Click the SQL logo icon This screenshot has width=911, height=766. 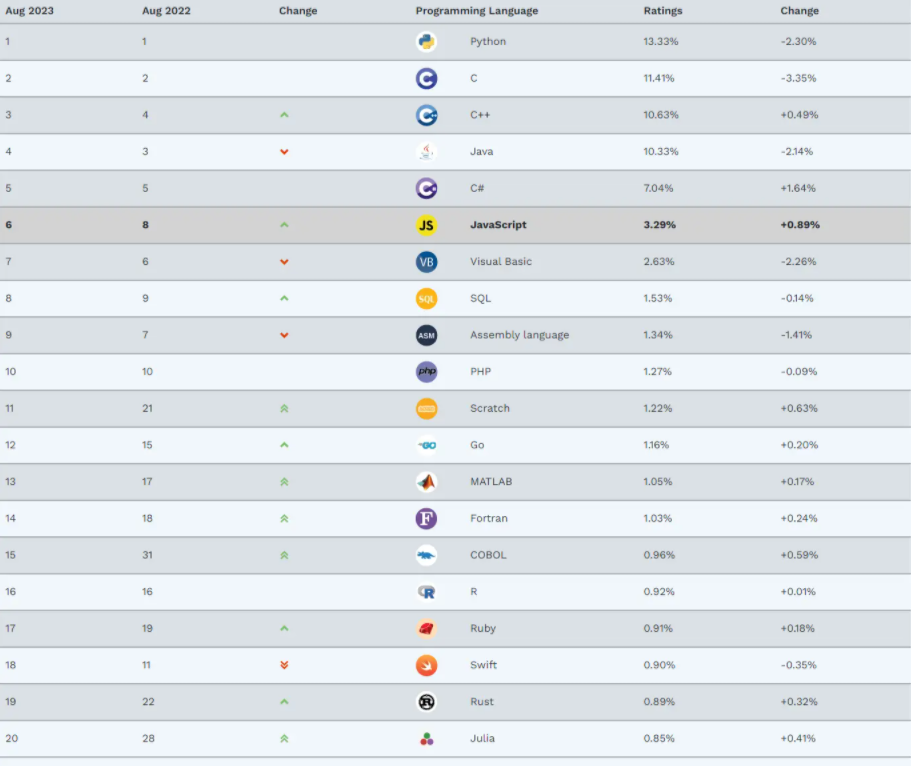[427, 299]
